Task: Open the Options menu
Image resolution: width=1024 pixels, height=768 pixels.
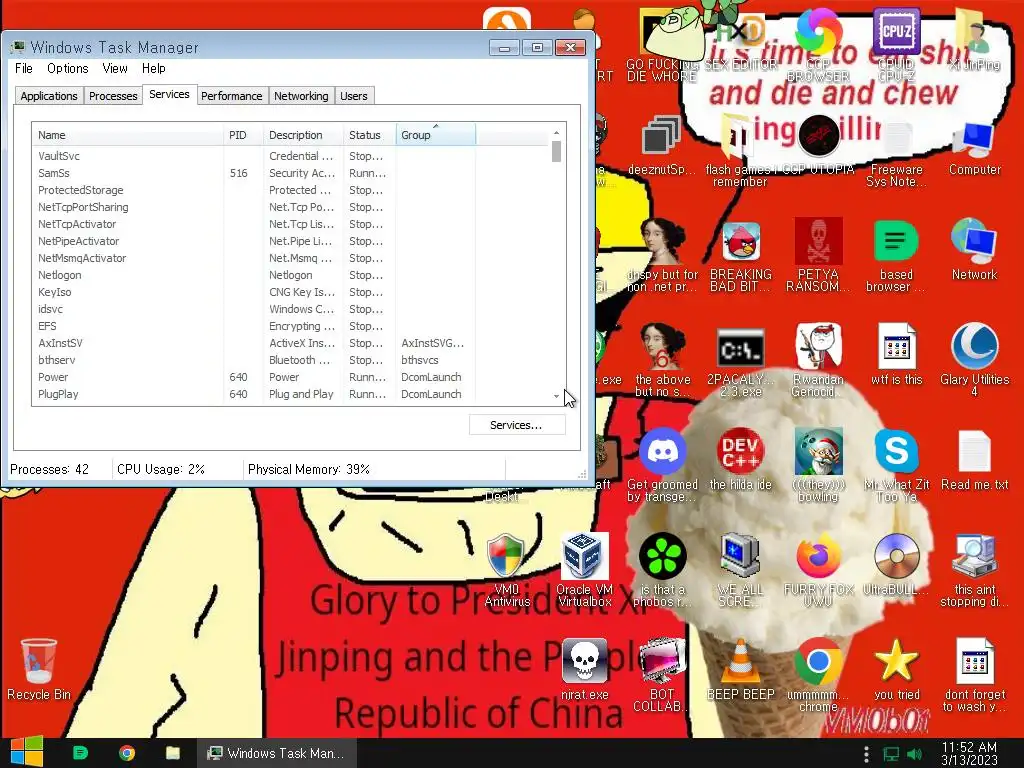Action: 67,68
